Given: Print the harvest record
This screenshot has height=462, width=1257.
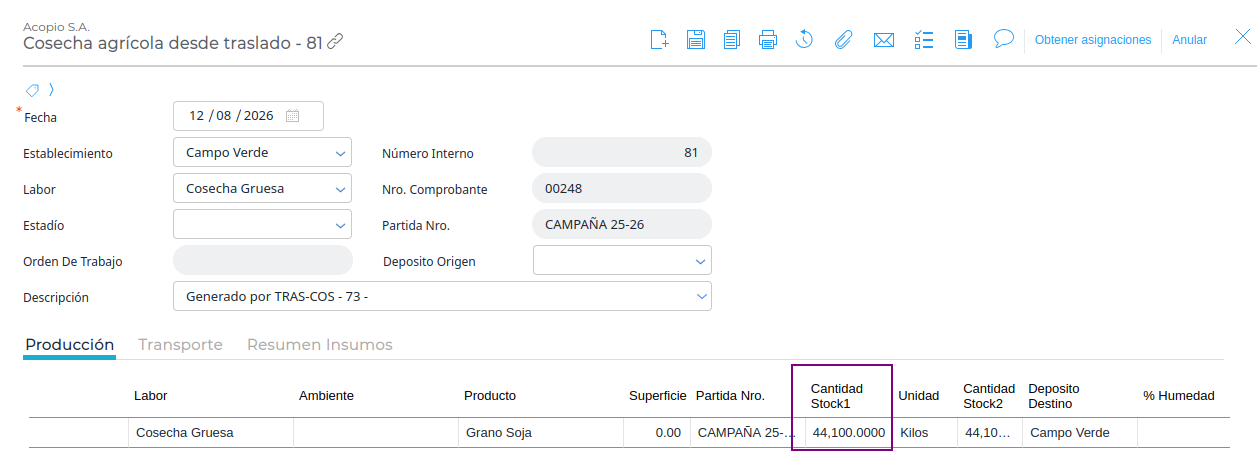Looking at the screenshot, I should (x=768, y=40).
